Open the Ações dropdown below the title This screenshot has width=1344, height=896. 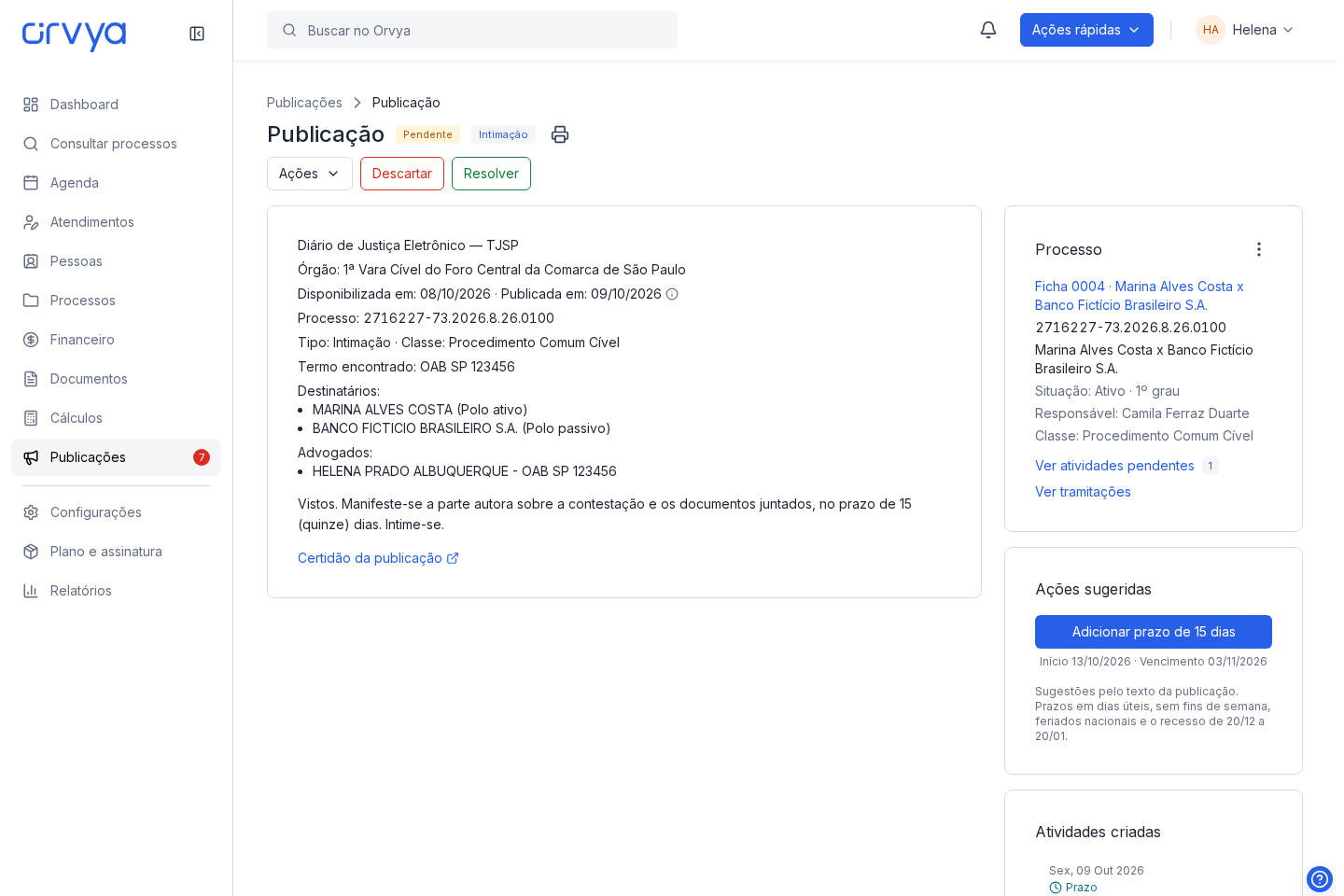310,174
